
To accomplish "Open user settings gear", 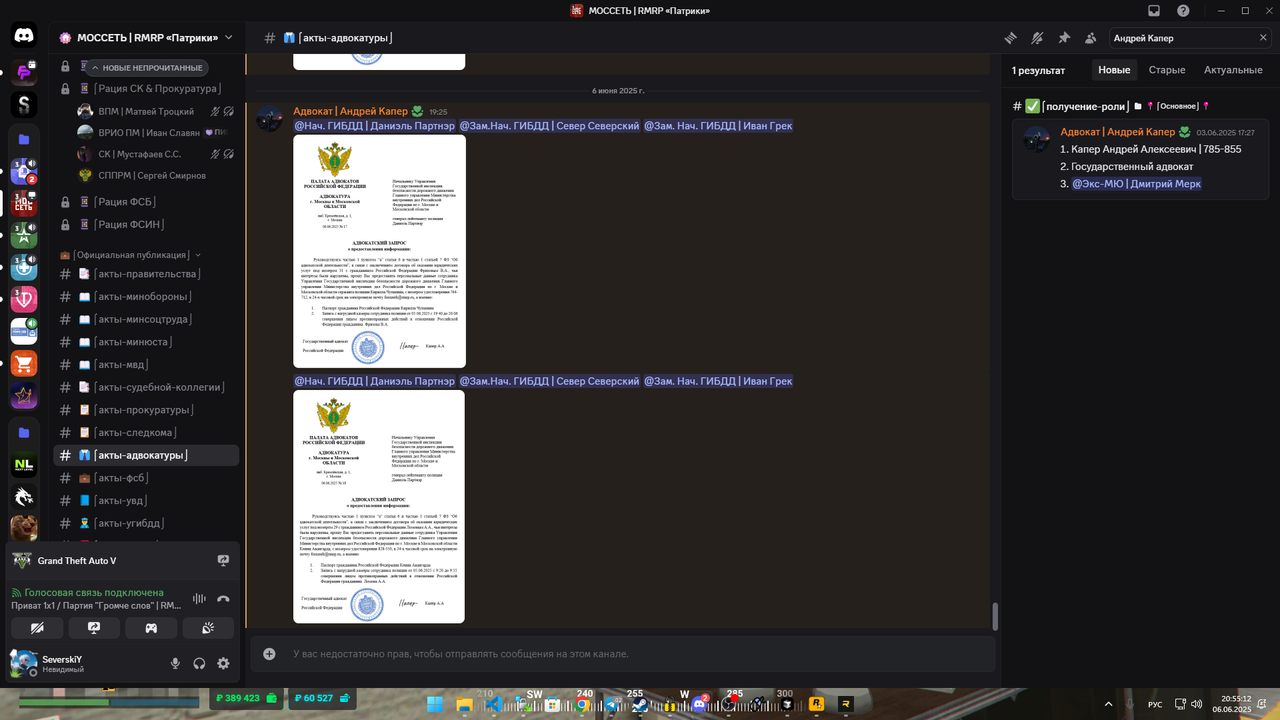I will coord(223,663).
